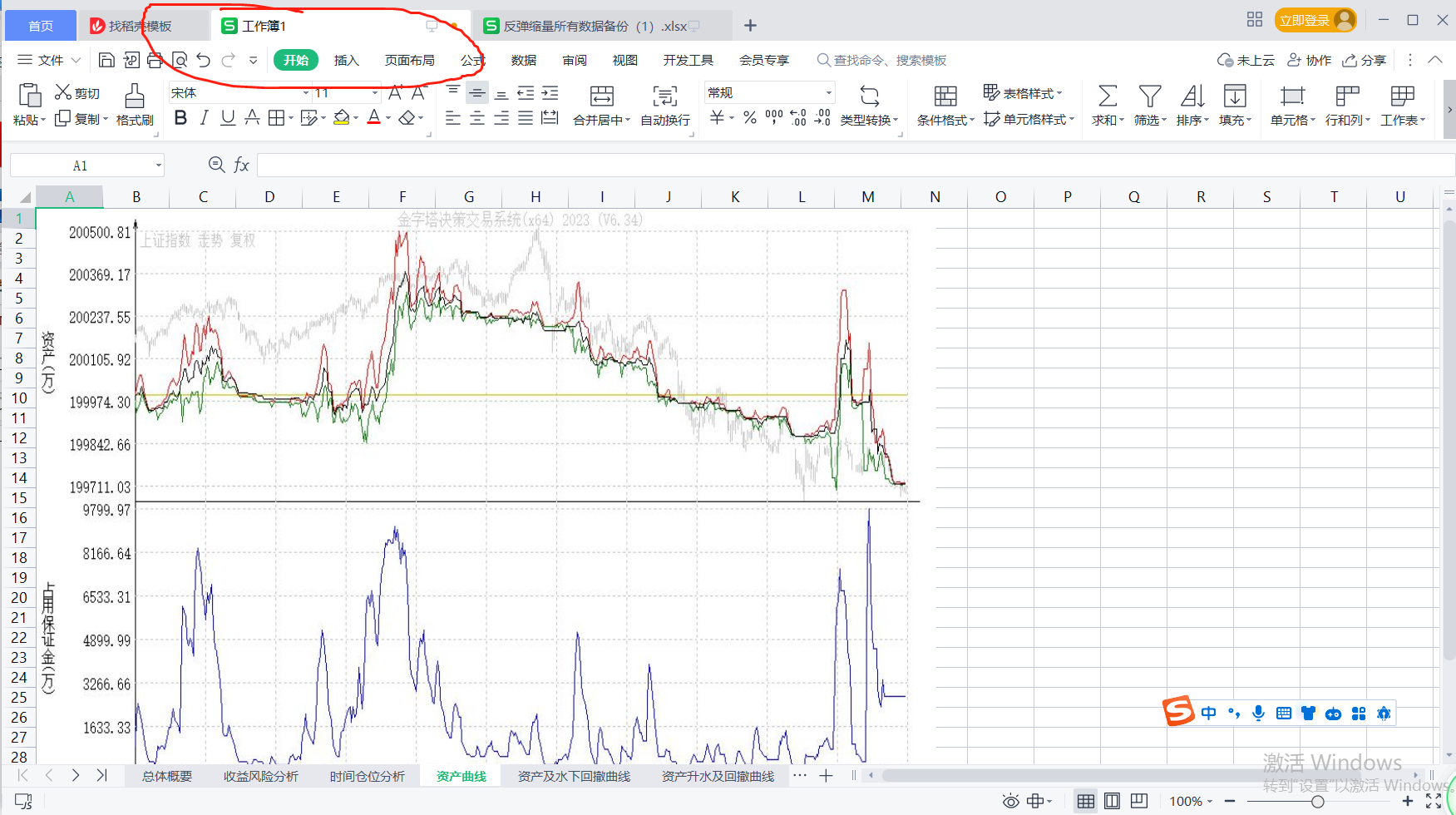The image size is (1456, 815).
Task: Click the fx insert function icon
Action: [x=241, y=165]
